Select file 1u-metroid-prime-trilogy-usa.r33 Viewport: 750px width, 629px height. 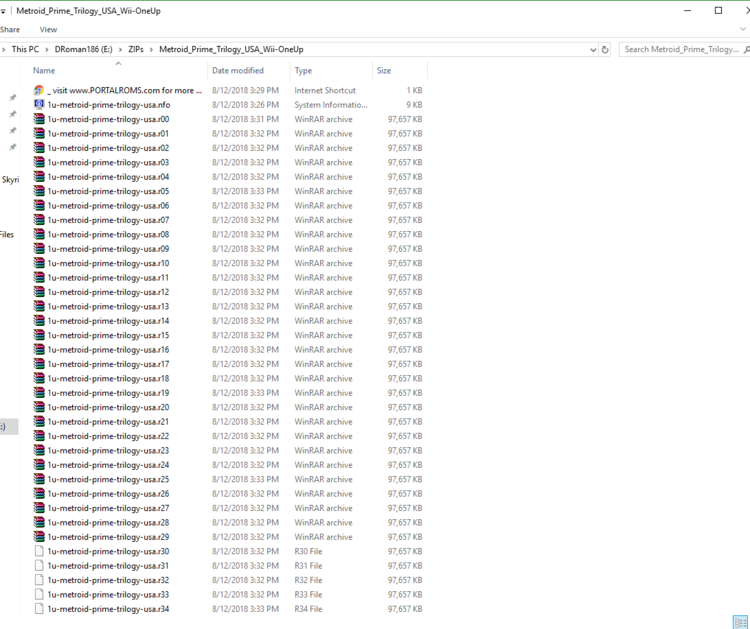pyautogui.click(x=108, y=595)
